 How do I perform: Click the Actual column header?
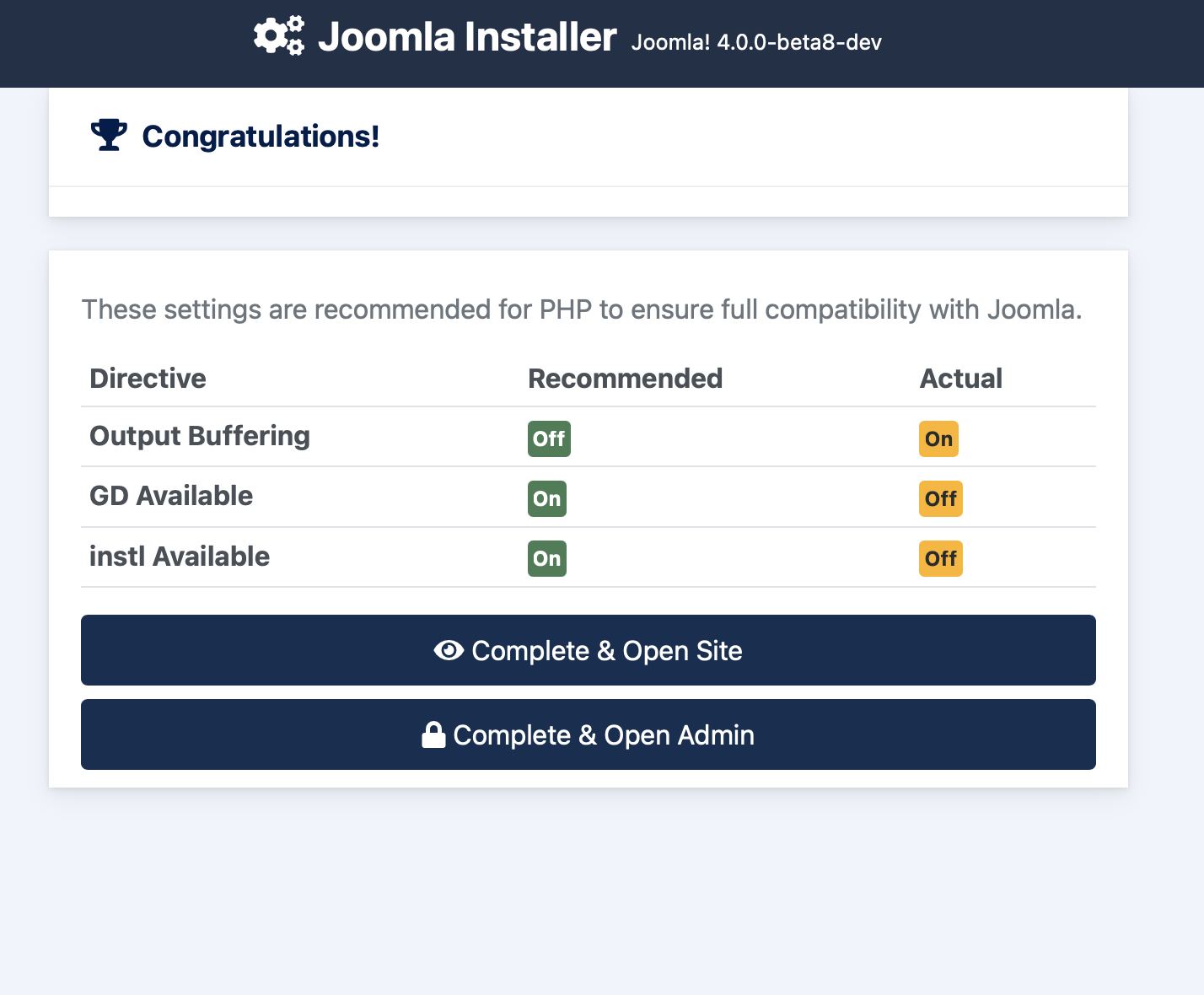960,379
